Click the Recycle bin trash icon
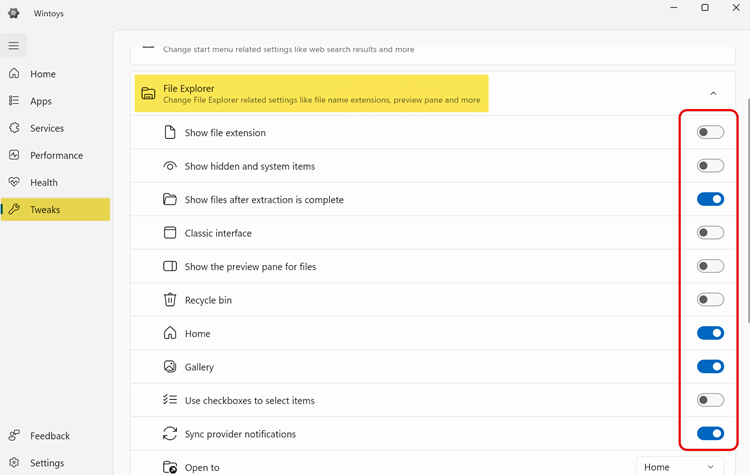 (x=170, y=300)
